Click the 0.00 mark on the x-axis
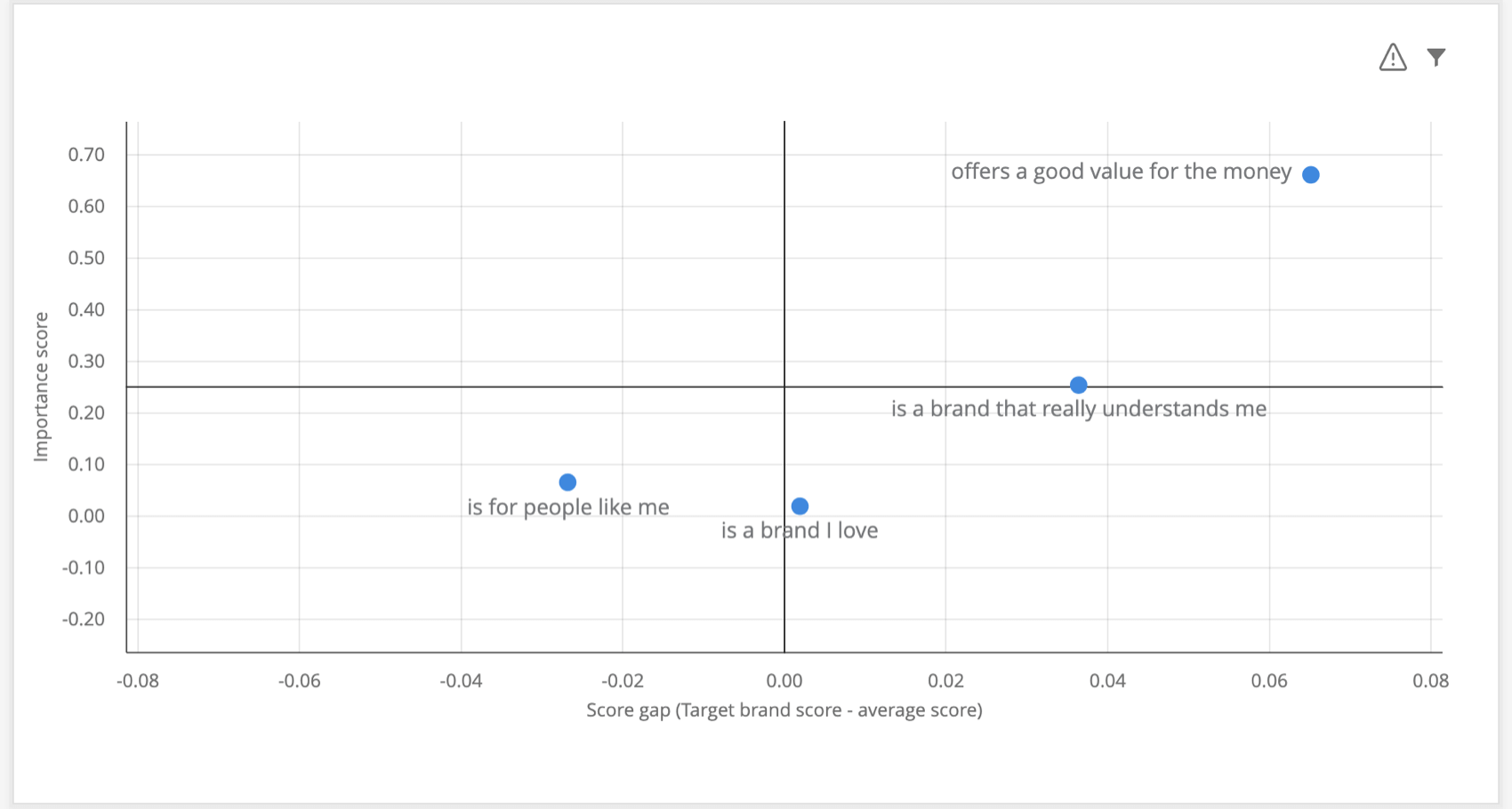Screen dimensions: 1512x809 click(x=784, y=680)
